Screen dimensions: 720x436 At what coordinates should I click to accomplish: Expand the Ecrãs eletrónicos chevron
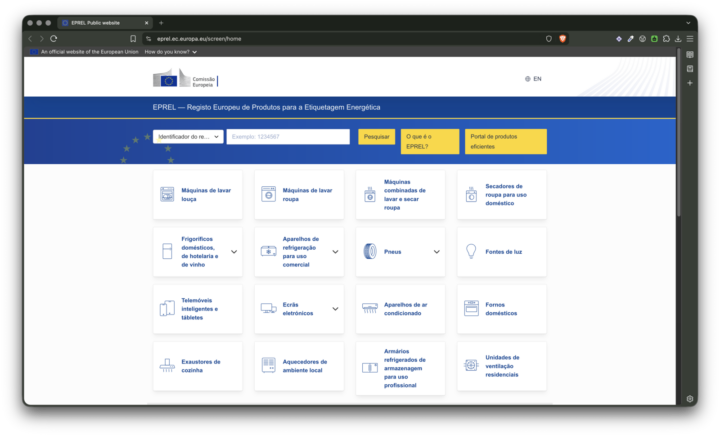[x=335, y=309]
